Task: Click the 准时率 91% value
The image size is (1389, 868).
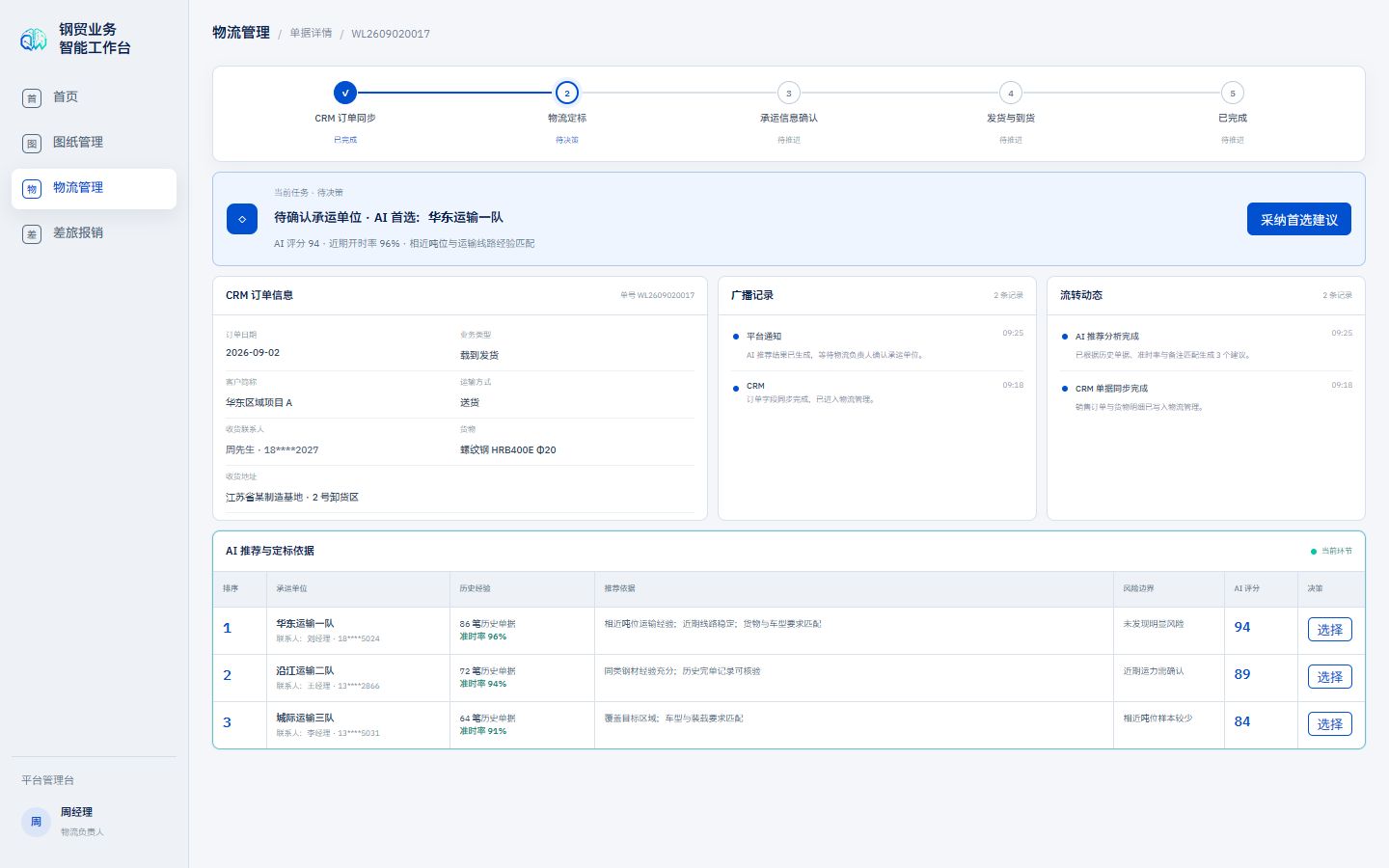Action: coord(483,731)
